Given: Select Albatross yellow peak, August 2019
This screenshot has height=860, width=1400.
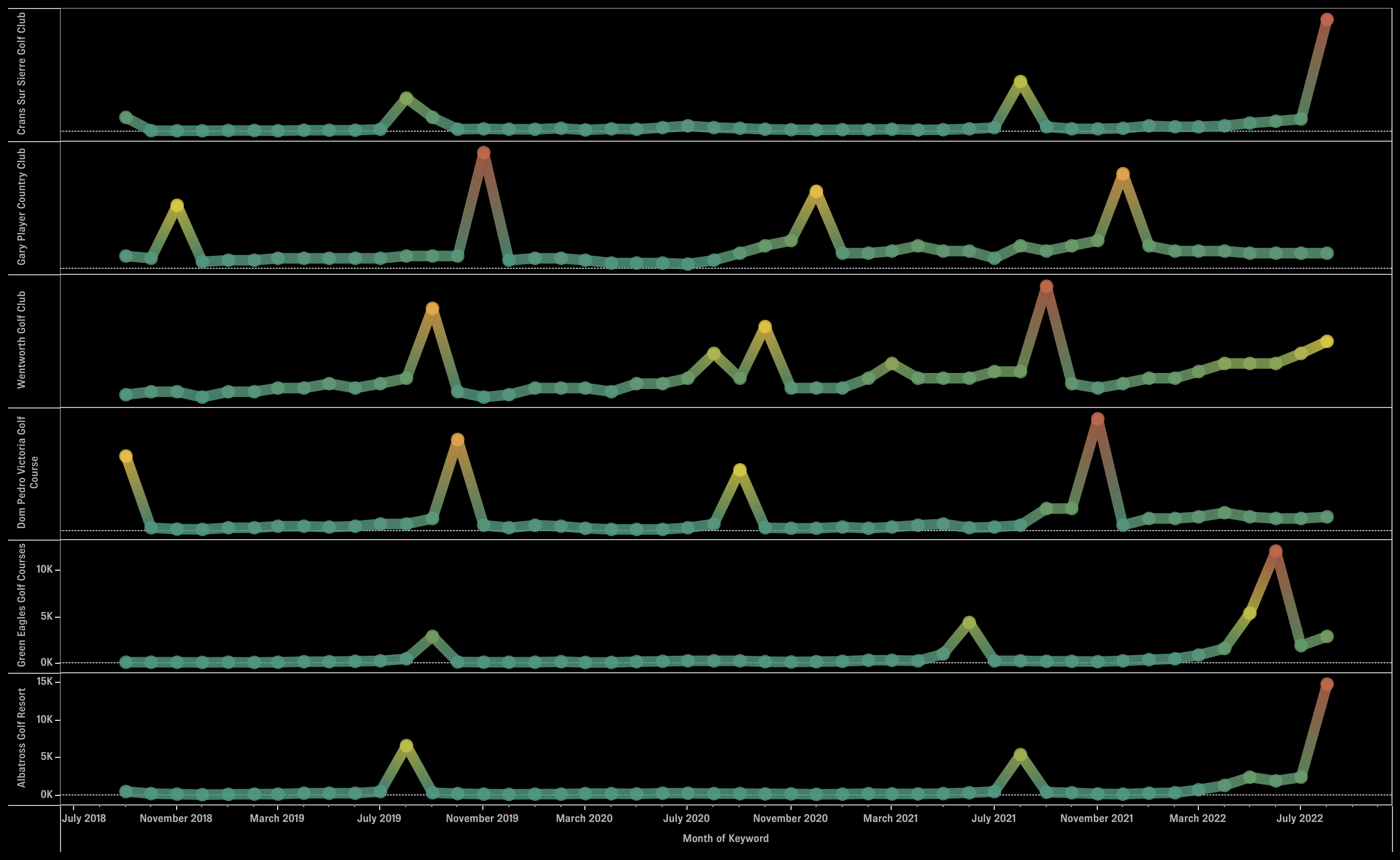Looking at the screenshot, I should click(406, 746).
